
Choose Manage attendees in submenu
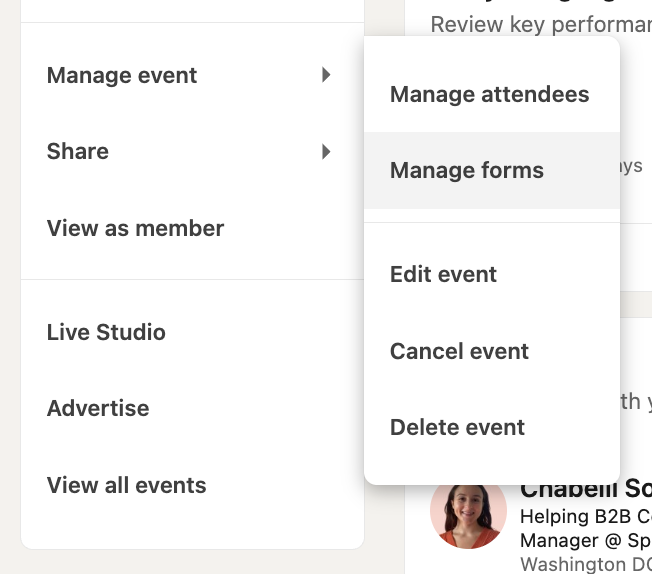click(x=492, y=94)
